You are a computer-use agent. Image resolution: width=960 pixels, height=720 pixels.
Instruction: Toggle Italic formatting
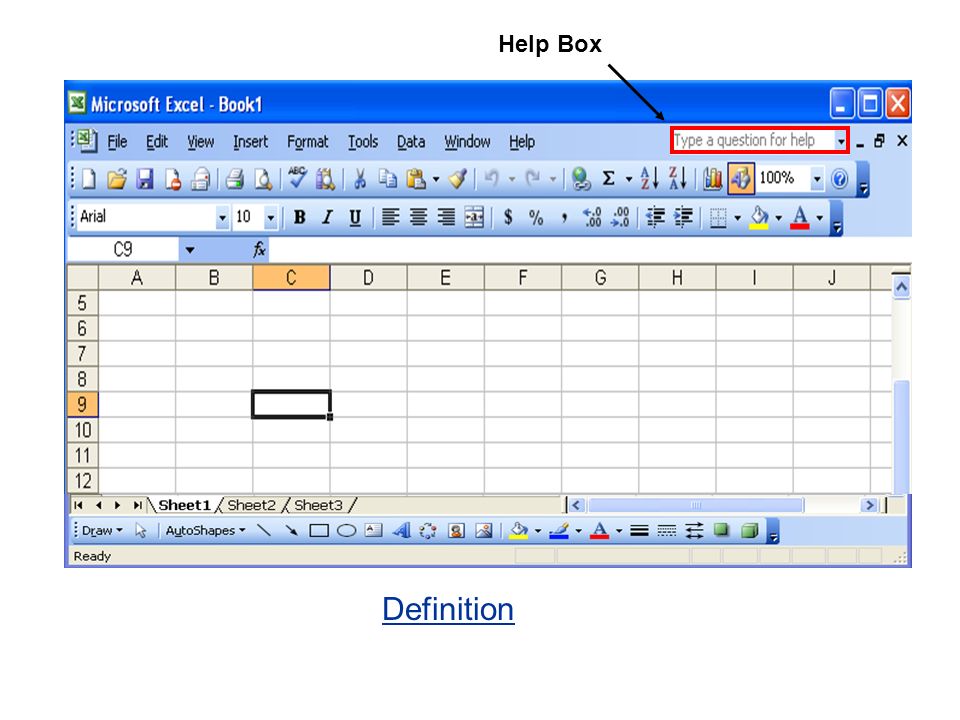point(328,217)
